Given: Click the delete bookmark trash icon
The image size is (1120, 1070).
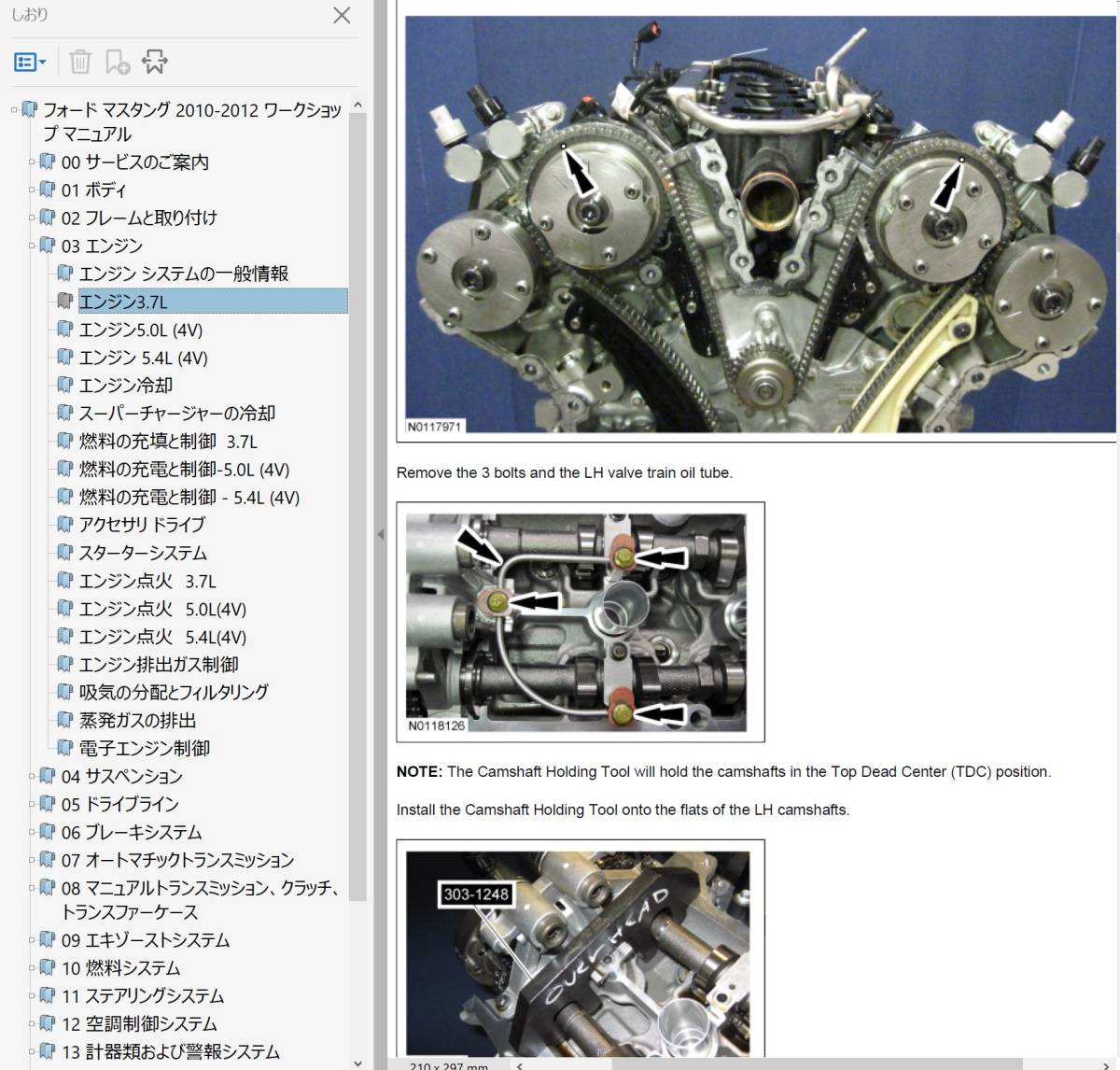Looking at the screenshot, I should click(80, 63).
